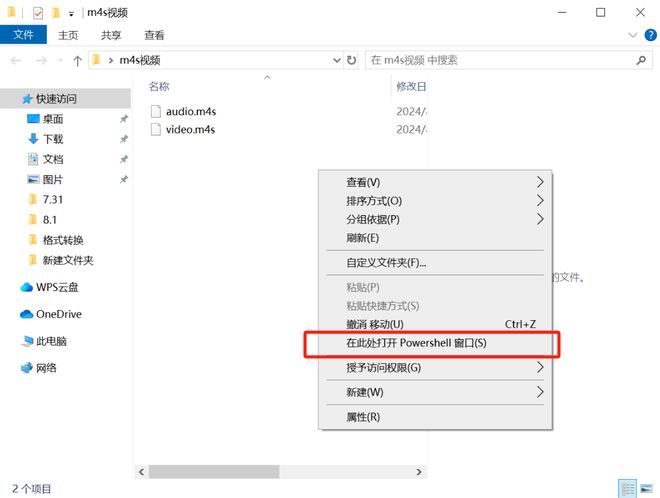This screenshot has width=660, height=498.
Task: Switch to details view in status bar
Action: tap(627, 489)
